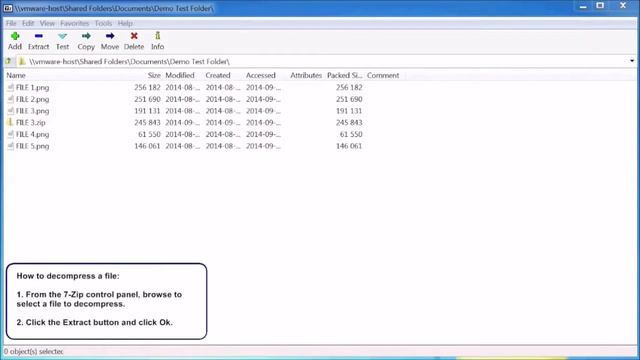This screenshot has height=360, width=640.
Task: Sort by the Accessed column header
Action: point(260,75)
